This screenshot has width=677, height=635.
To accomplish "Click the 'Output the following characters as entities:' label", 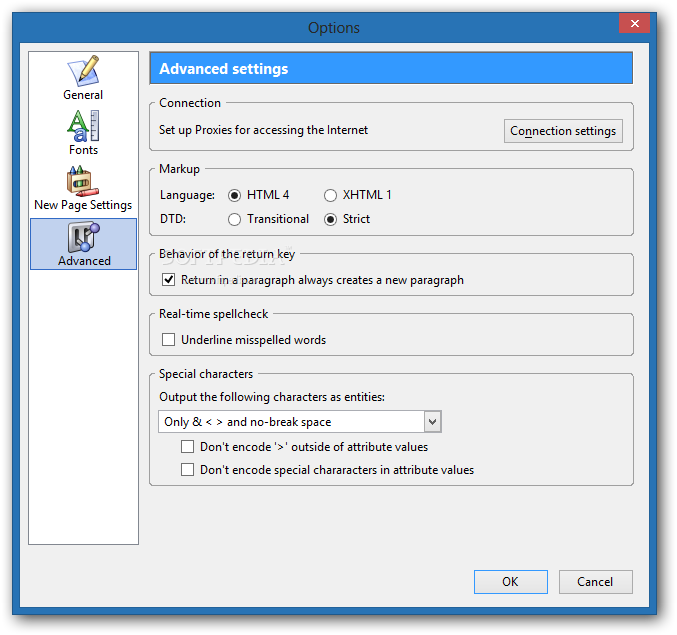I will [272, 397].
